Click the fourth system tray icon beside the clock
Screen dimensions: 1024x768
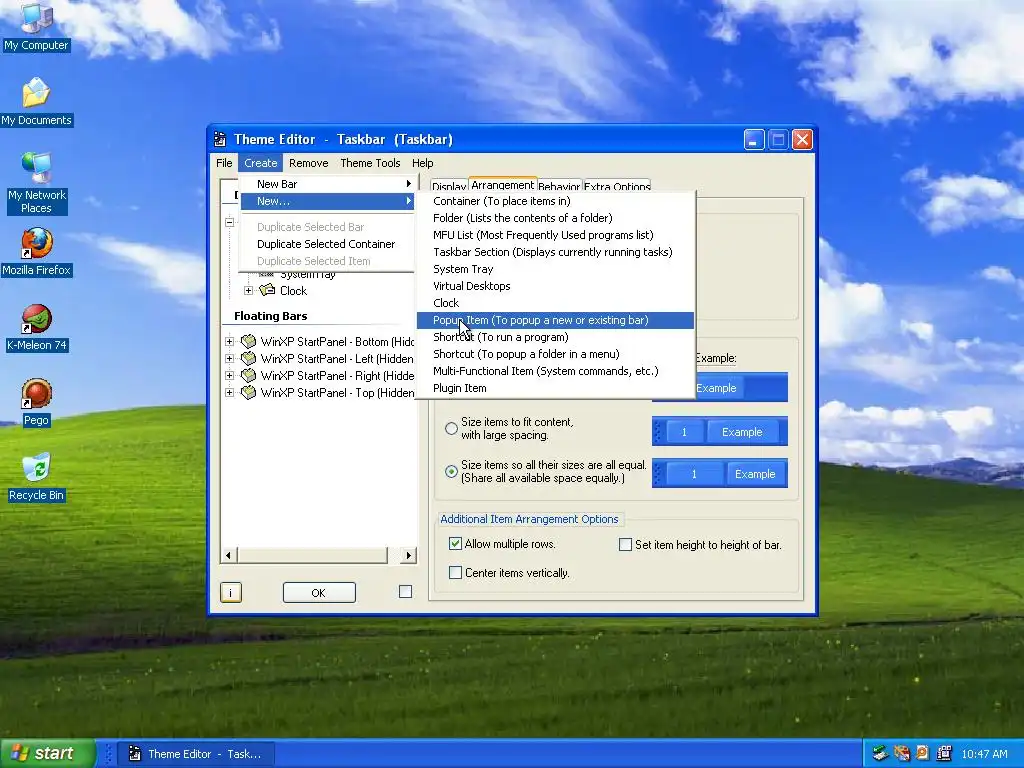944,754
